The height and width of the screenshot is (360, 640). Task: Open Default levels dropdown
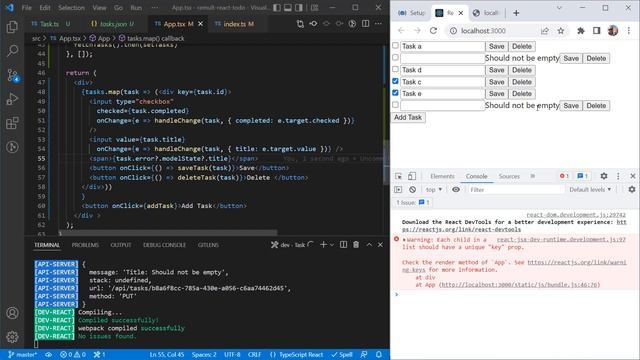click(590, 189)
